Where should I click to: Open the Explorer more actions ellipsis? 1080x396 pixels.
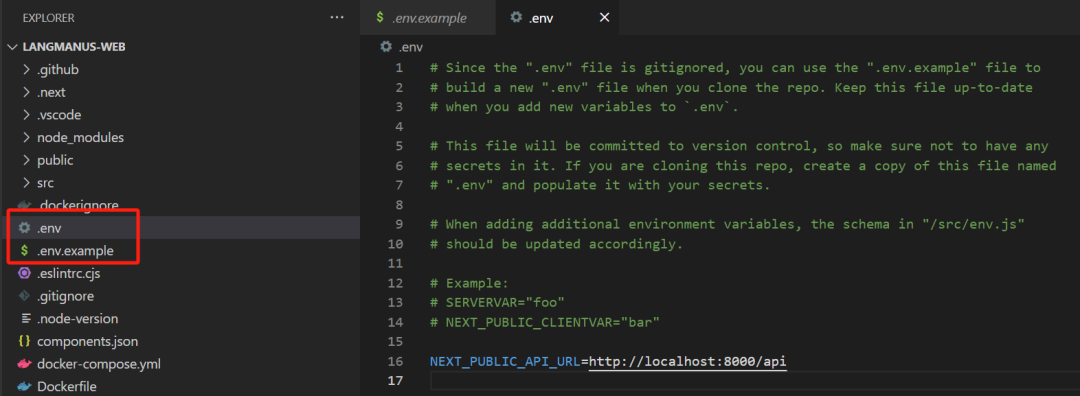point(337,17)
